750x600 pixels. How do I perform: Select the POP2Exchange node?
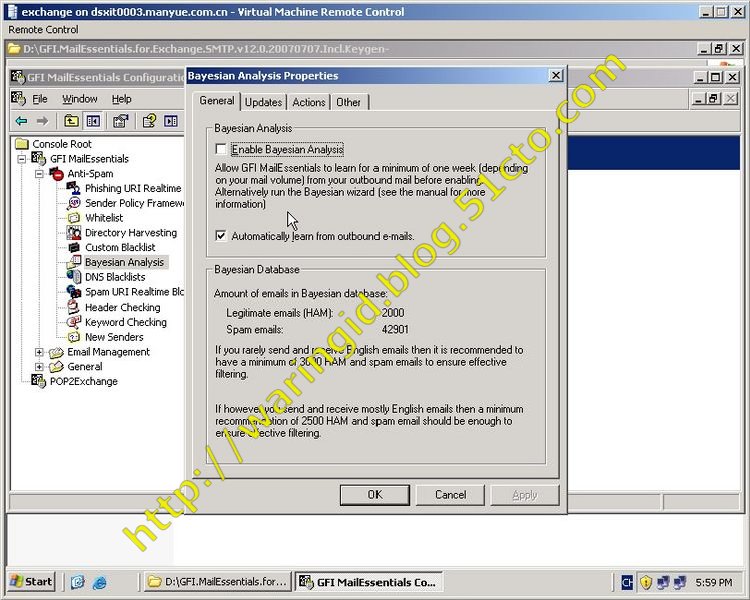point(83,381)
